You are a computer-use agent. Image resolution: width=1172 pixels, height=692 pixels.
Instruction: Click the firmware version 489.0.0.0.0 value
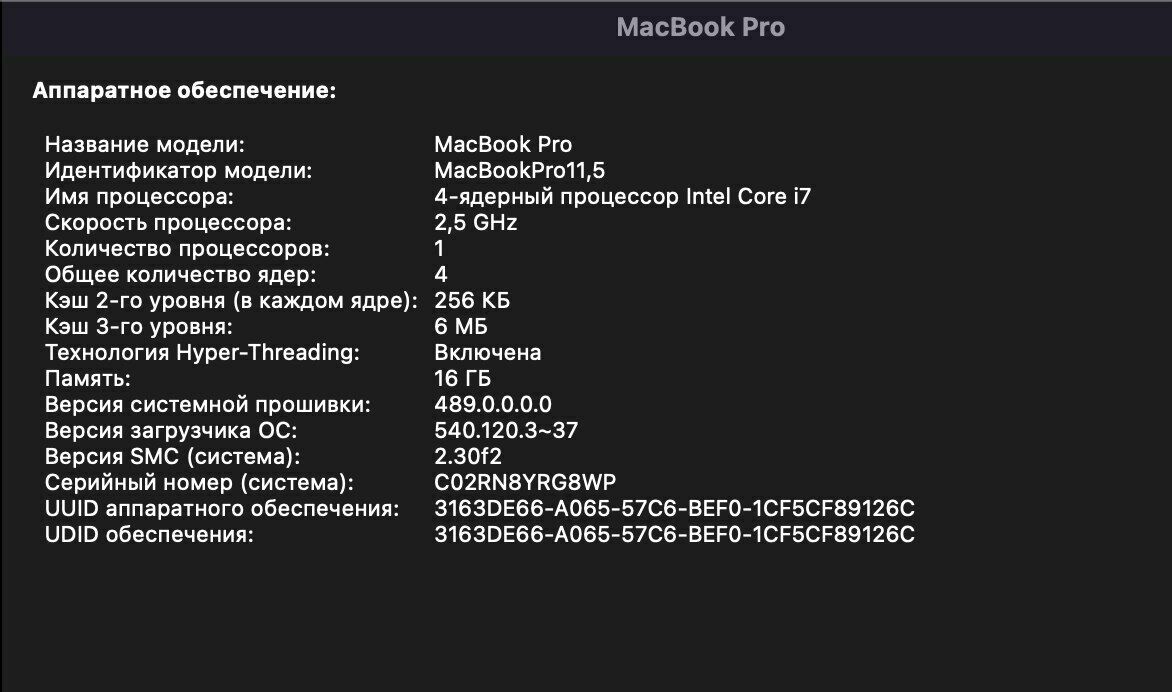(x=493, y=404)
